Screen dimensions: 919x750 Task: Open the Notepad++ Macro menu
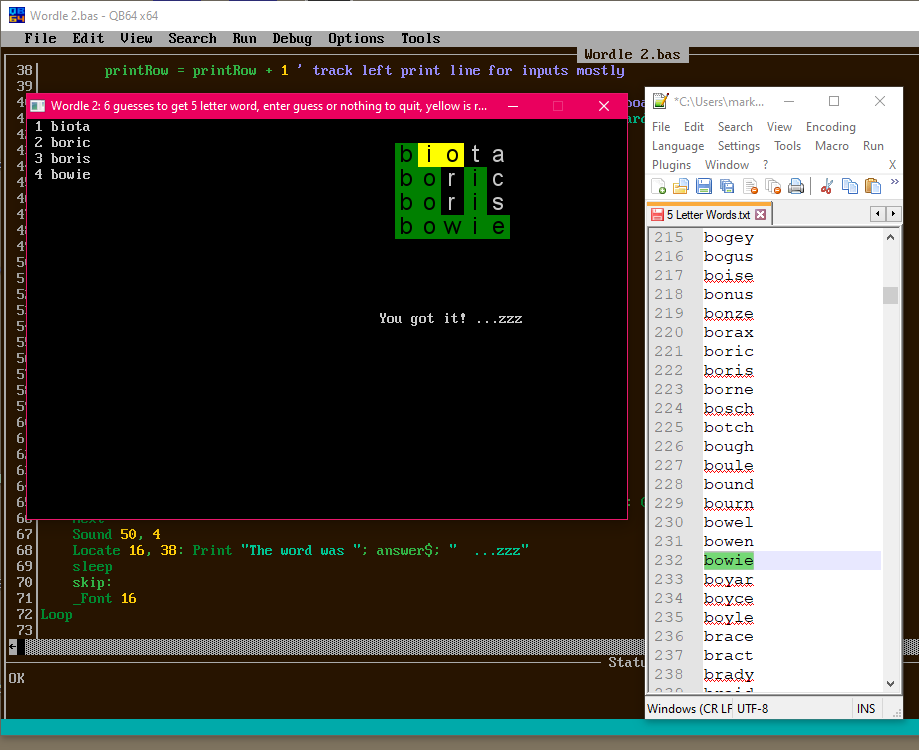coord(832,146)
